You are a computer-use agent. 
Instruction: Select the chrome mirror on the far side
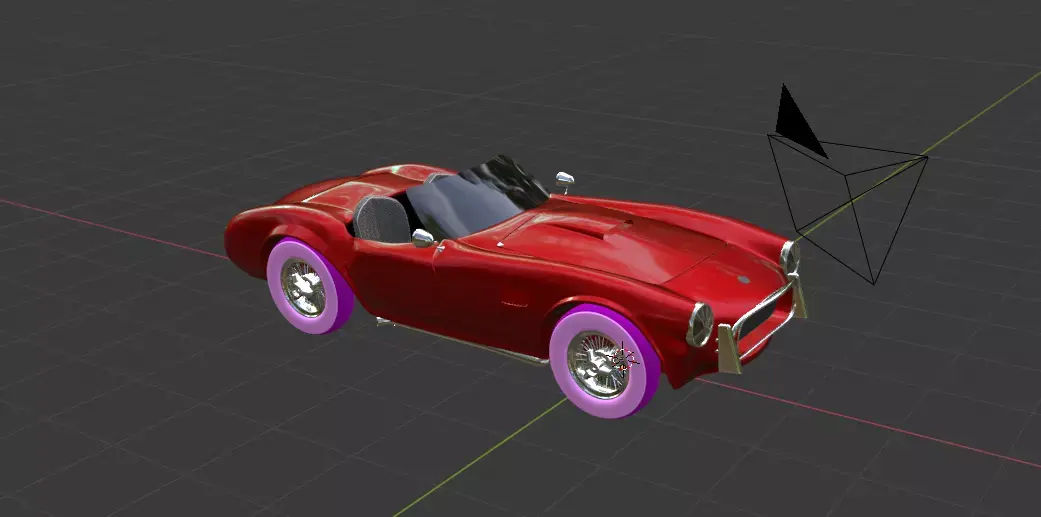tap(564, 179)
